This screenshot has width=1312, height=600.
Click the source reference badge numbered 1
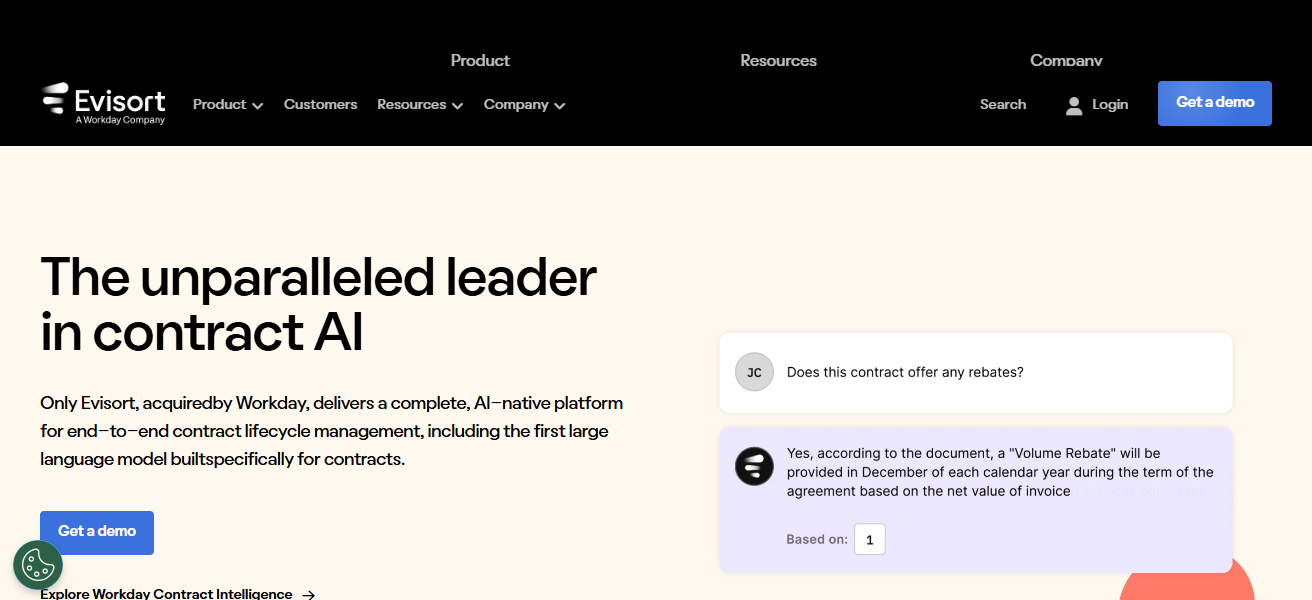tap(869, 540)
